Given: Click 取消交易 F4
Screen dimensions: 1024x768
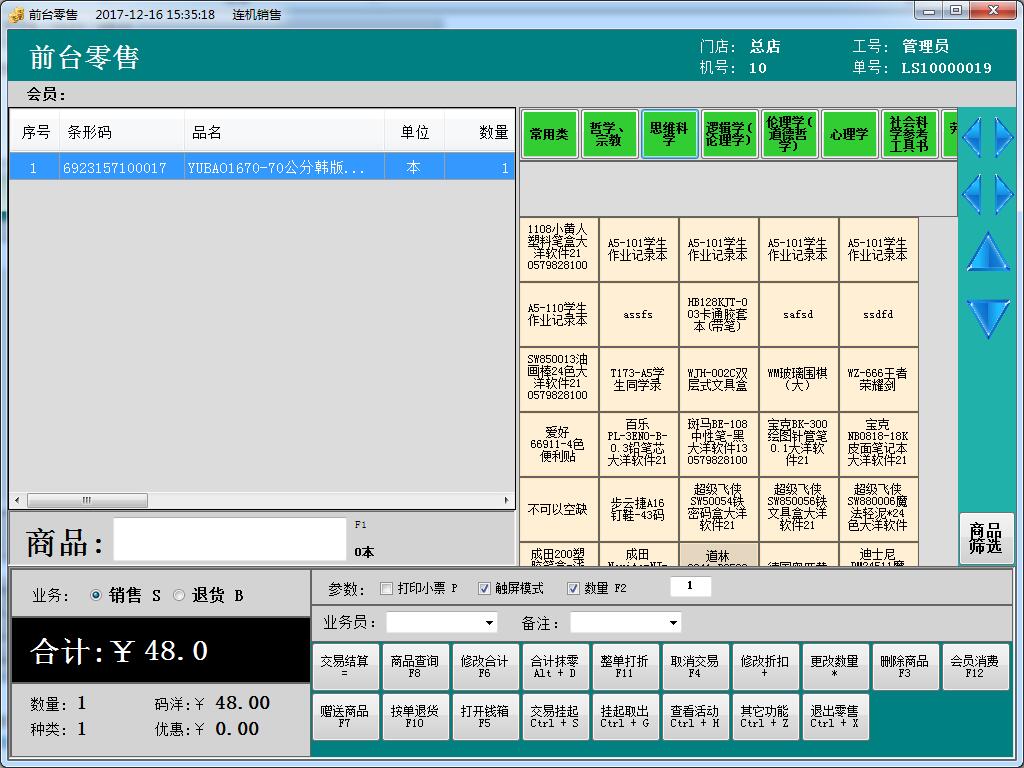Looking at the screenshot, I should (x=696, y=667).
